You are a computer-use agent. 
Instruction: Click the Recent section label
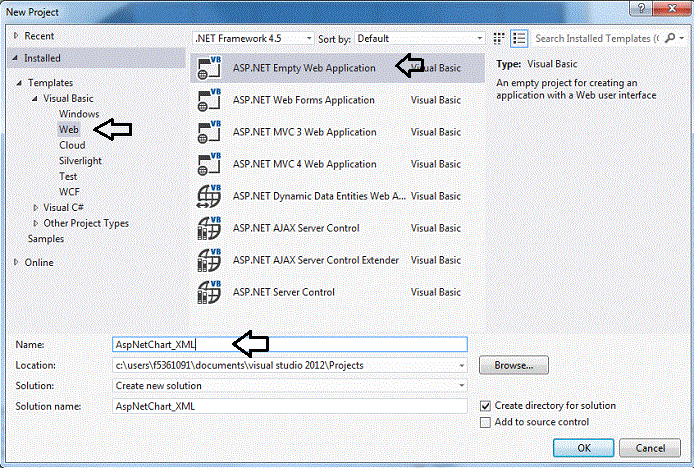click(39, 36)
